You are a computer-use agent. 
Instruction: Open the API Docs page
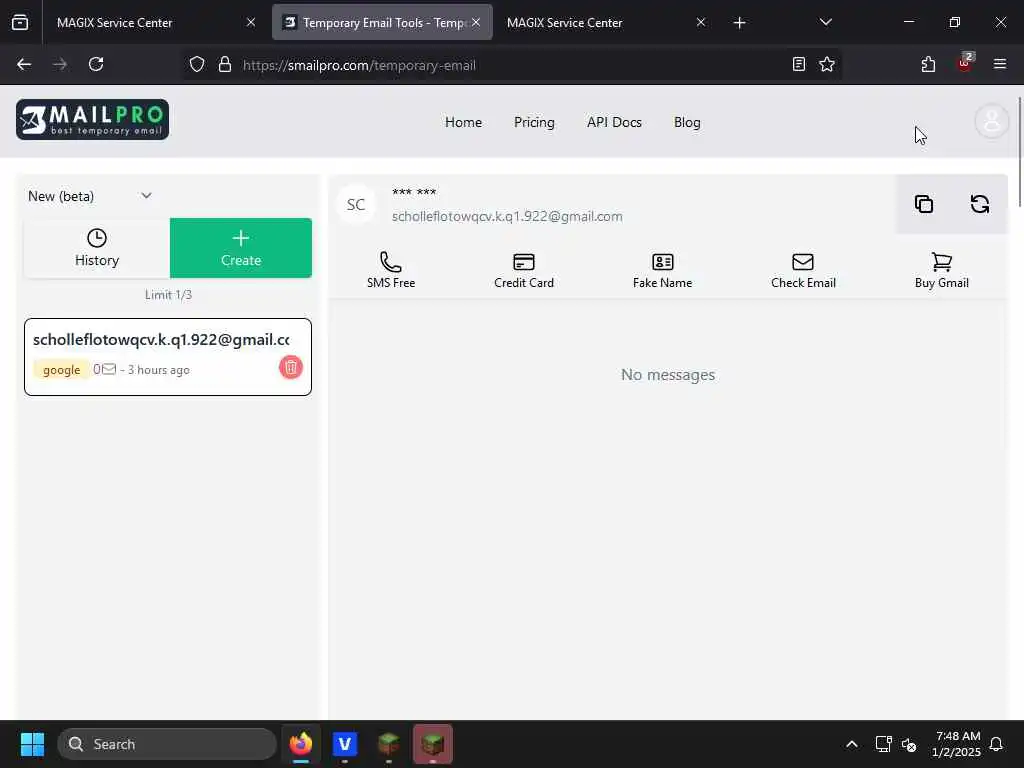[x=614, y=122]
